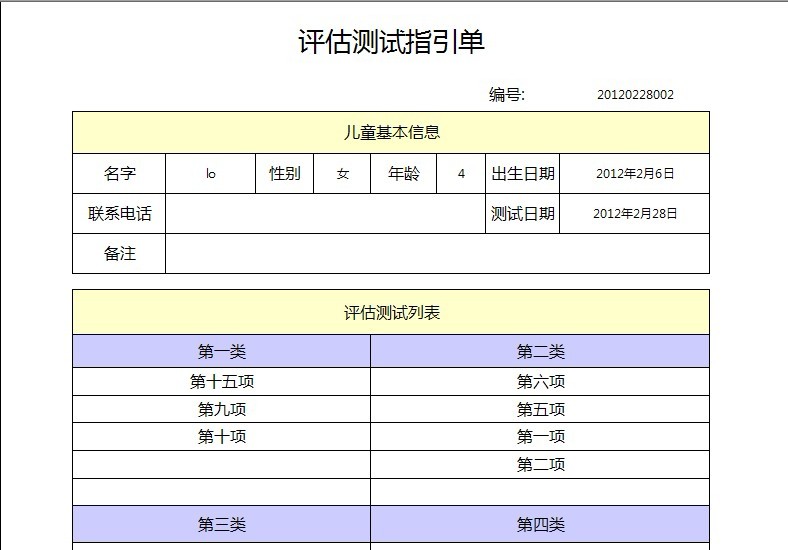Click the 联系电话 label cell

click(x=119, y=214)
